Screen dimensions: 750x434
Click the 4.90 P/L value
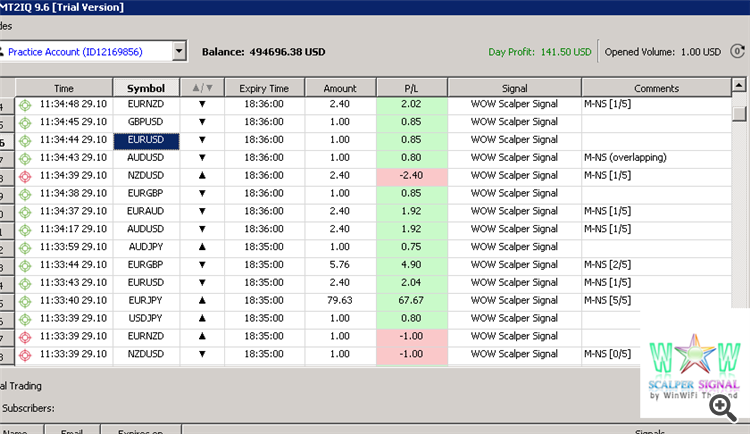(x=411, y=265)
